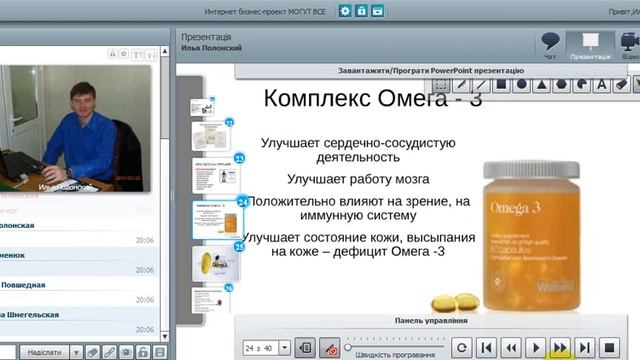Select the thick line drawing tool
The height and width of the screenshot is (360, 640).
coord(461,85)
